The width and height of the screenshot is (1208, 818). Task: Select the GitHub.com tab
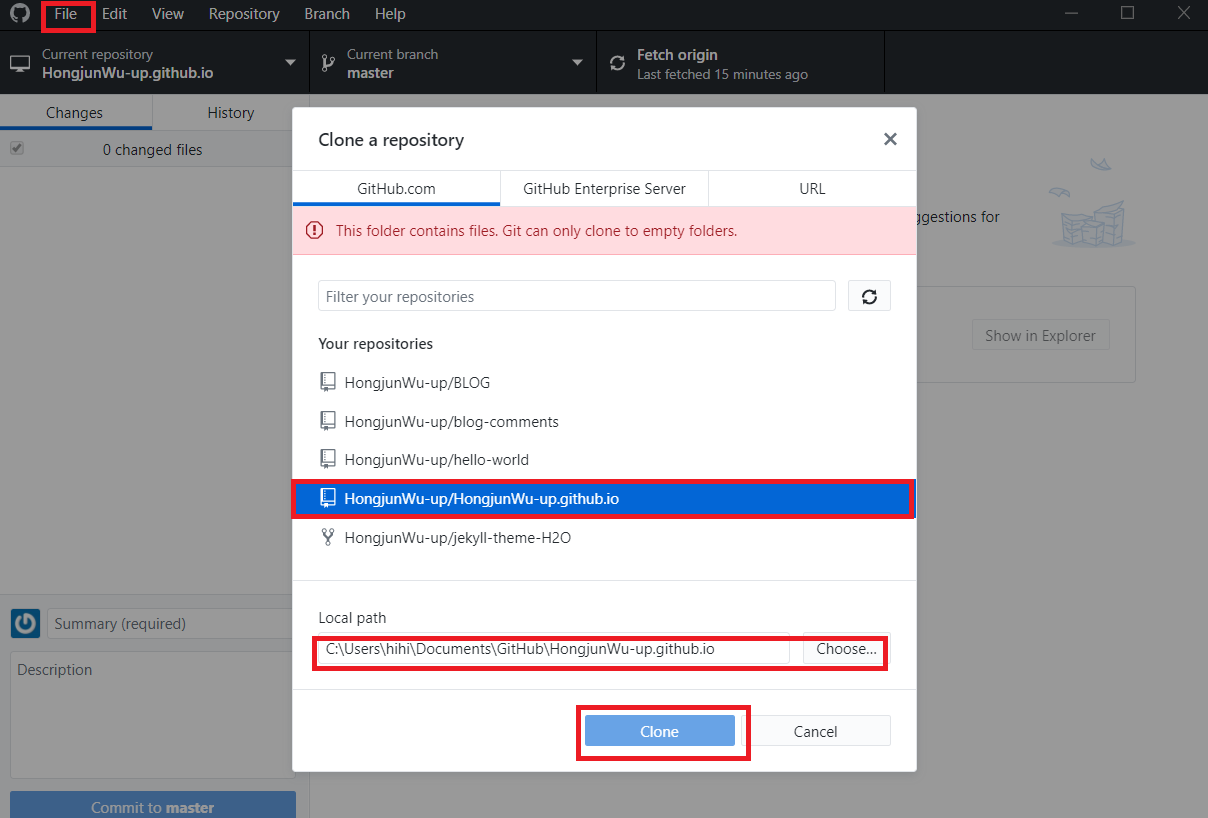click(x=396, y=188)
